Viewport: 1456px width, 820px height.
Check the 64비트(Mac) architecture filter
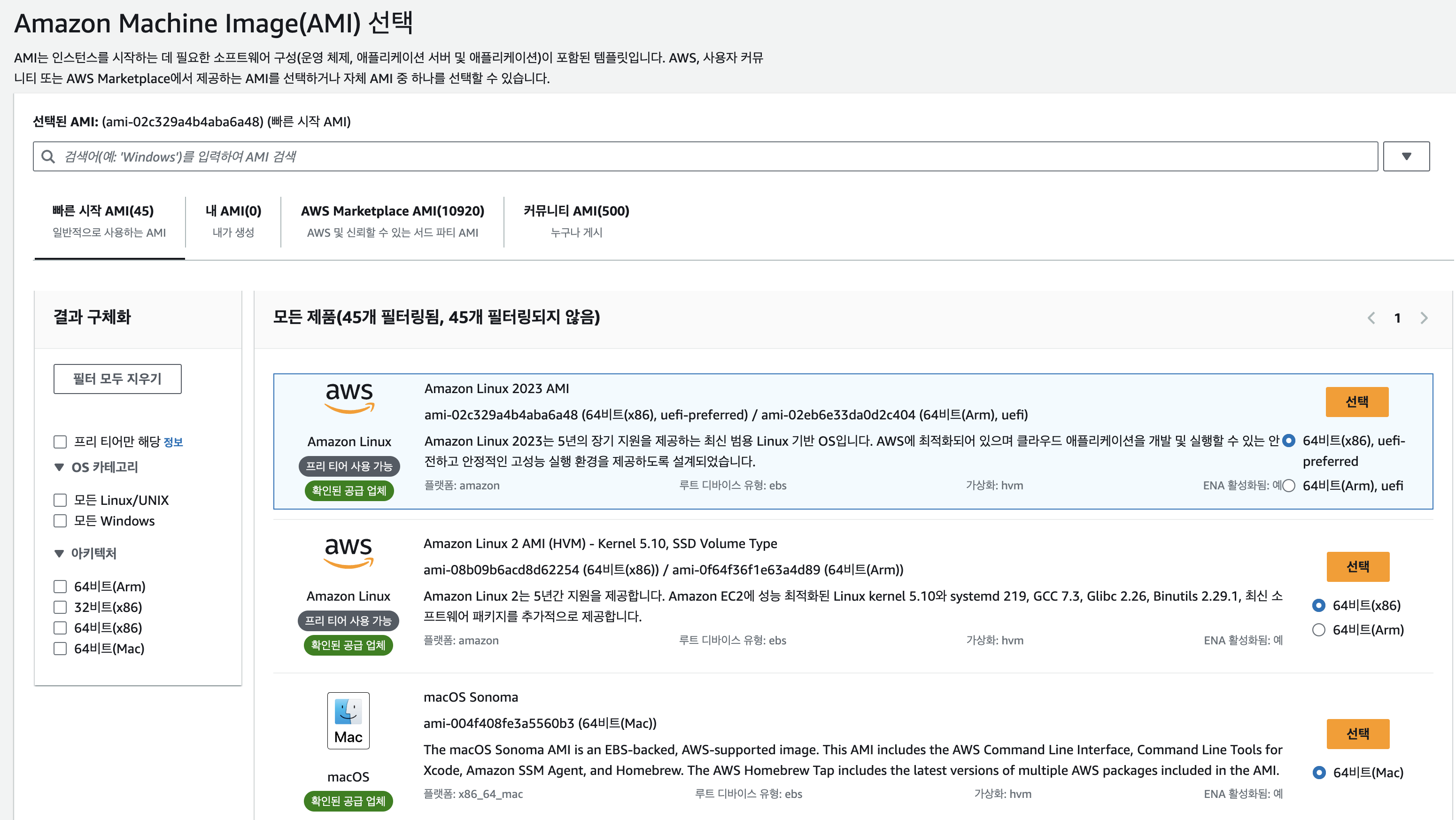(x=60, y=649)
